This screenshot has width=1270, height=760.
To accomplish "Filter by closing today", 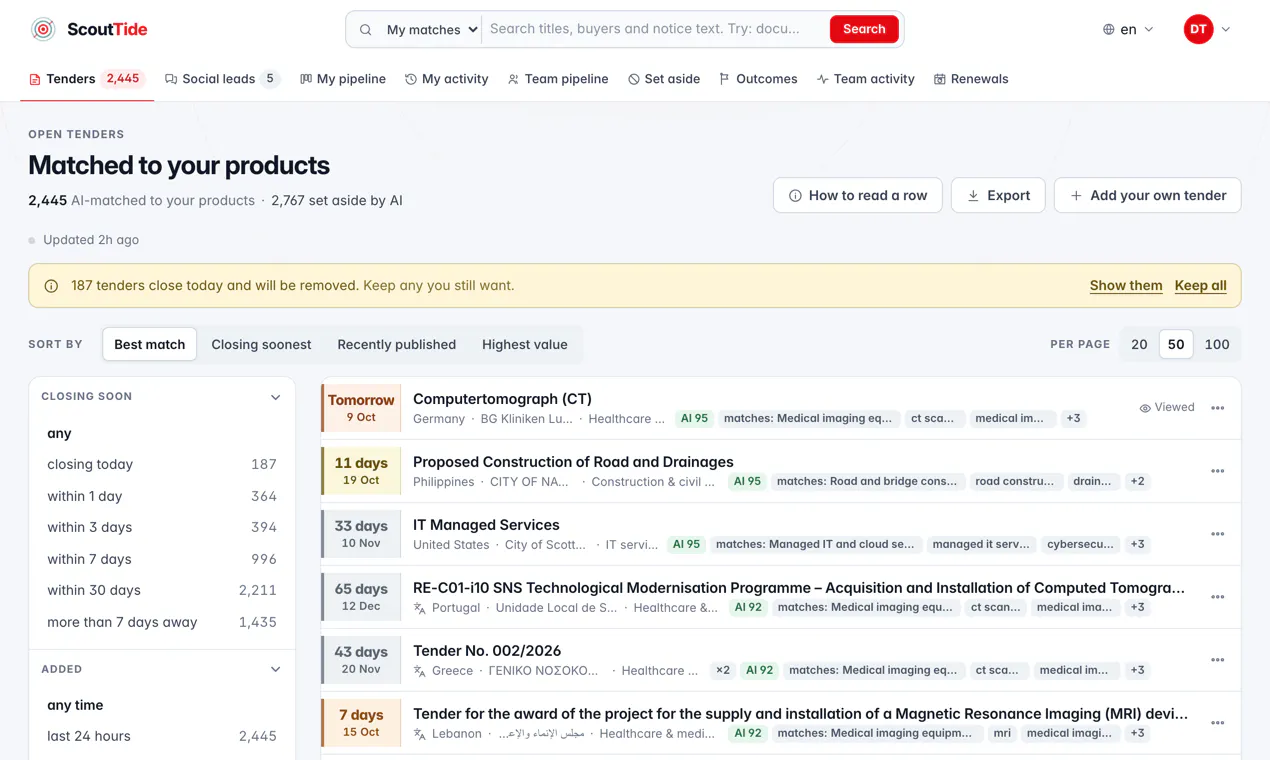I will [162, 465].
